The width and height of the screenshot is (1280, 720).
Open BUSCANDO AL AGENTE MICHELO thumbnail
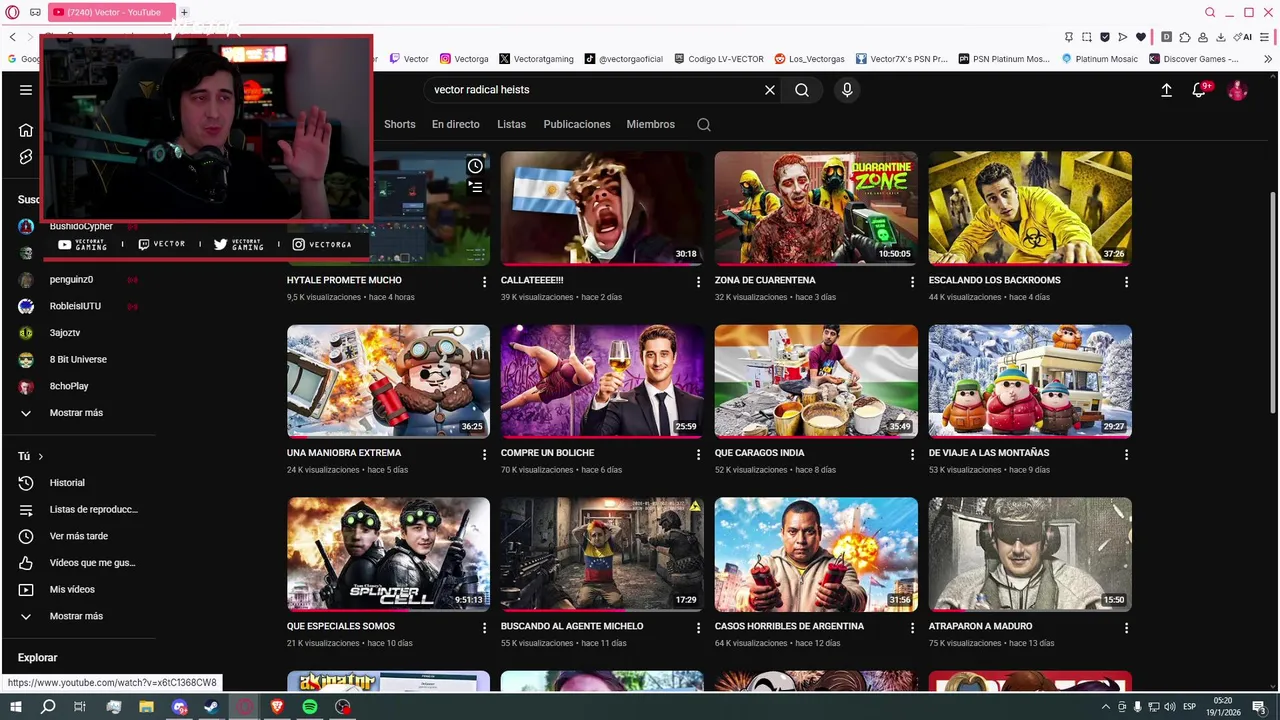click(x=602, y=554)
